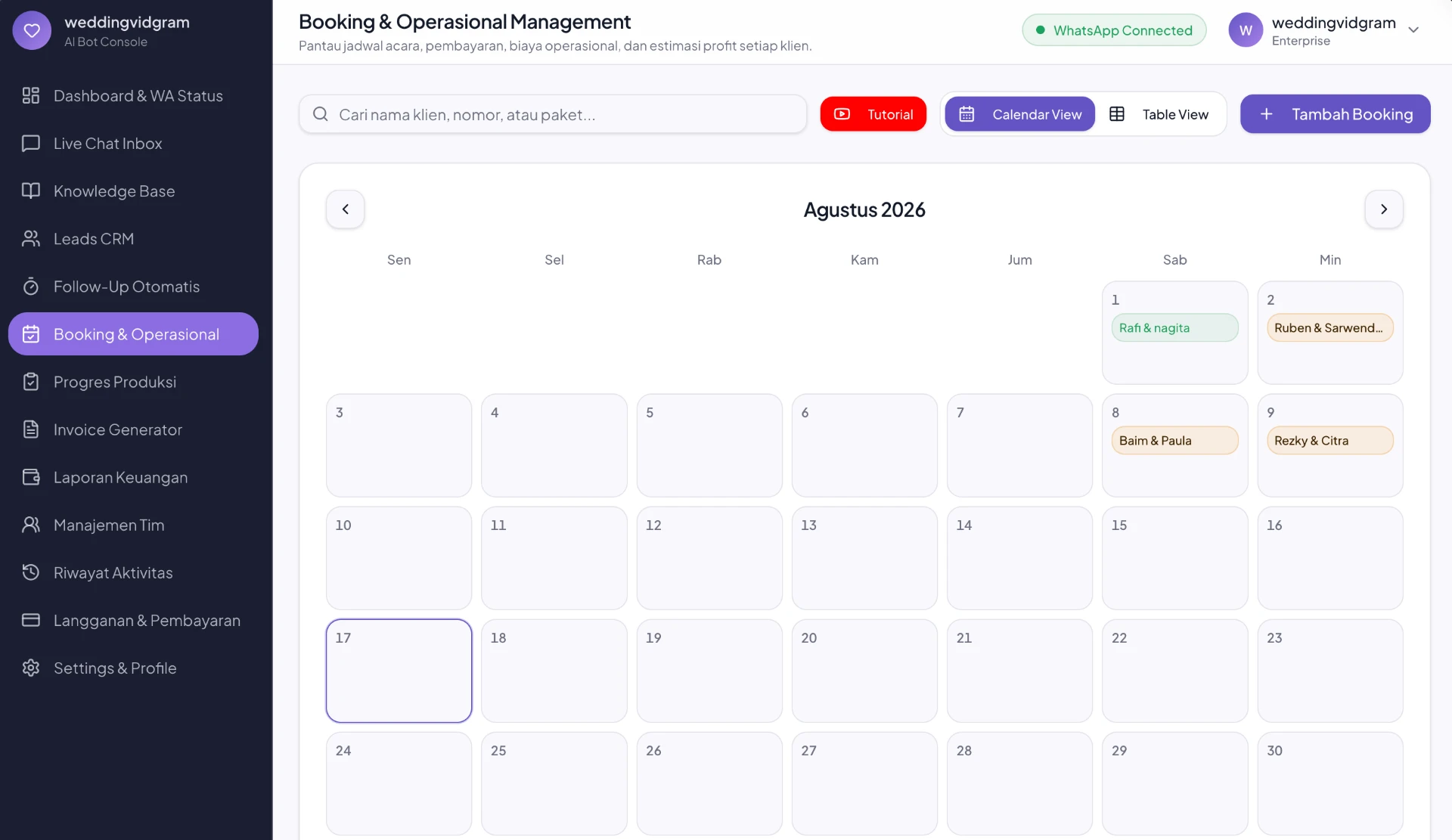
Task: Click the purple W account avatar
Action: click(1246, 30)
